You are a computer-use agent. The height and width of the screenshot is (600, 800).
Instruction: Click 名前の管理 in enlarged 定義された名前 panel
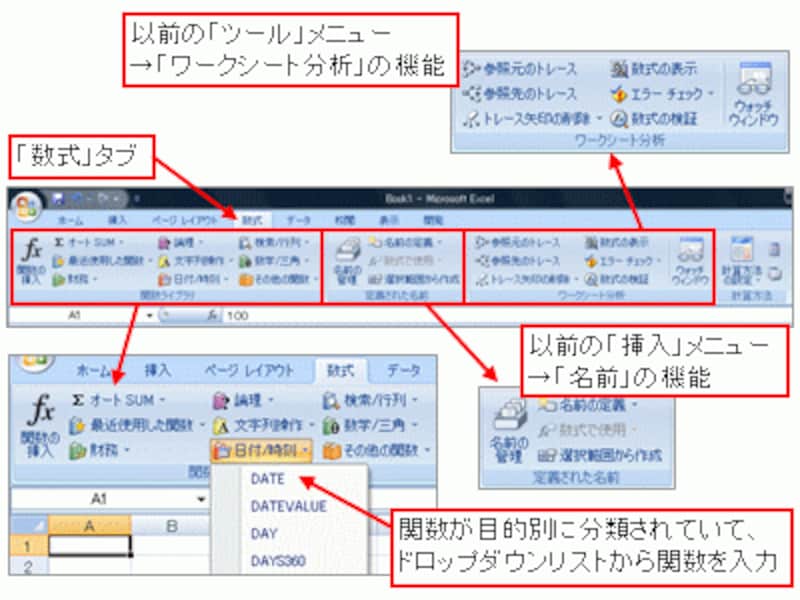[x=508, y=430]
